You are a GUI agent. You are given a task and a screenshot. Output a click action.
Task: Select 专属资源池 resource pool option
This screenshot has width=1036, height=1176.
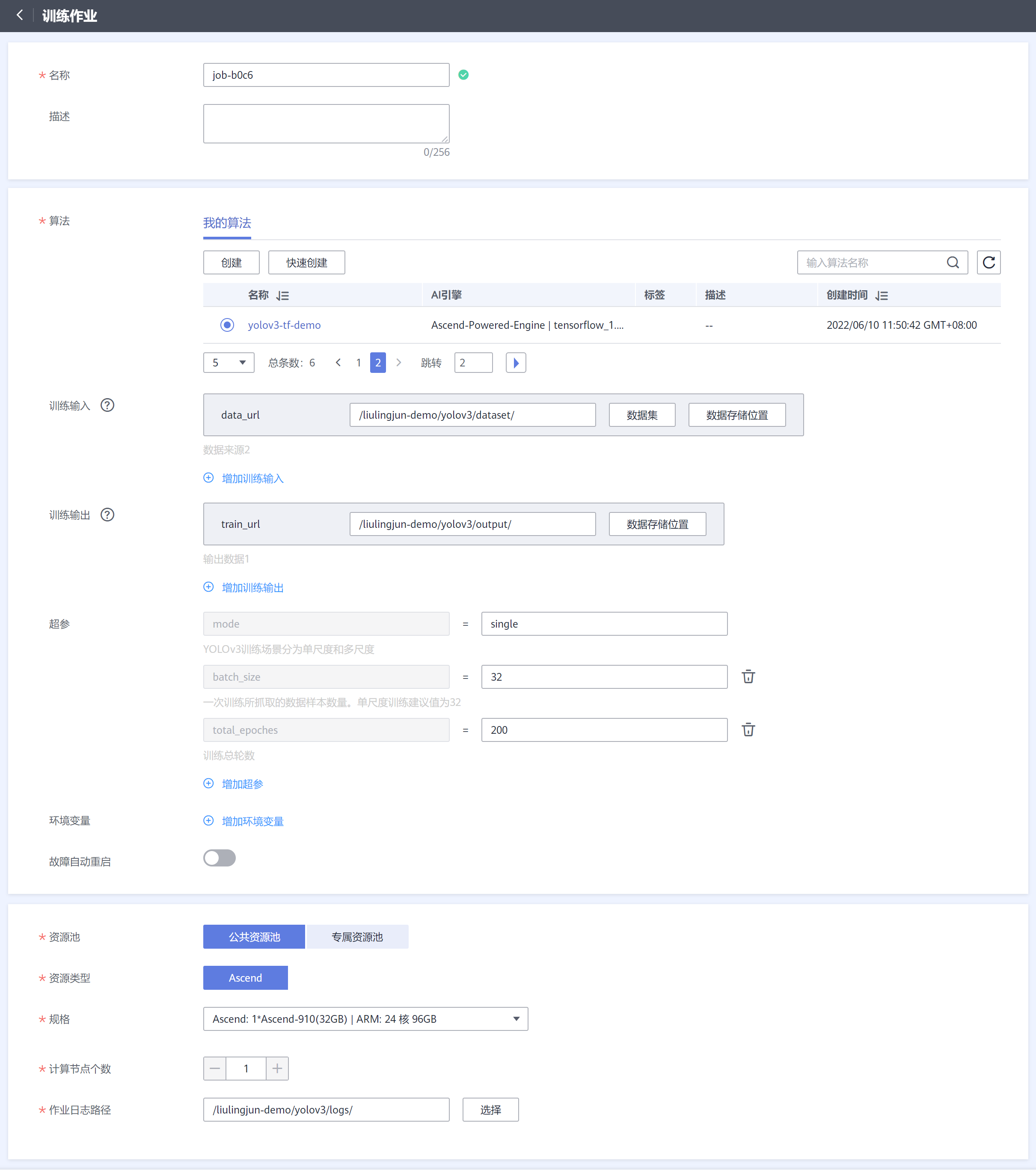[x=356, y=937]
